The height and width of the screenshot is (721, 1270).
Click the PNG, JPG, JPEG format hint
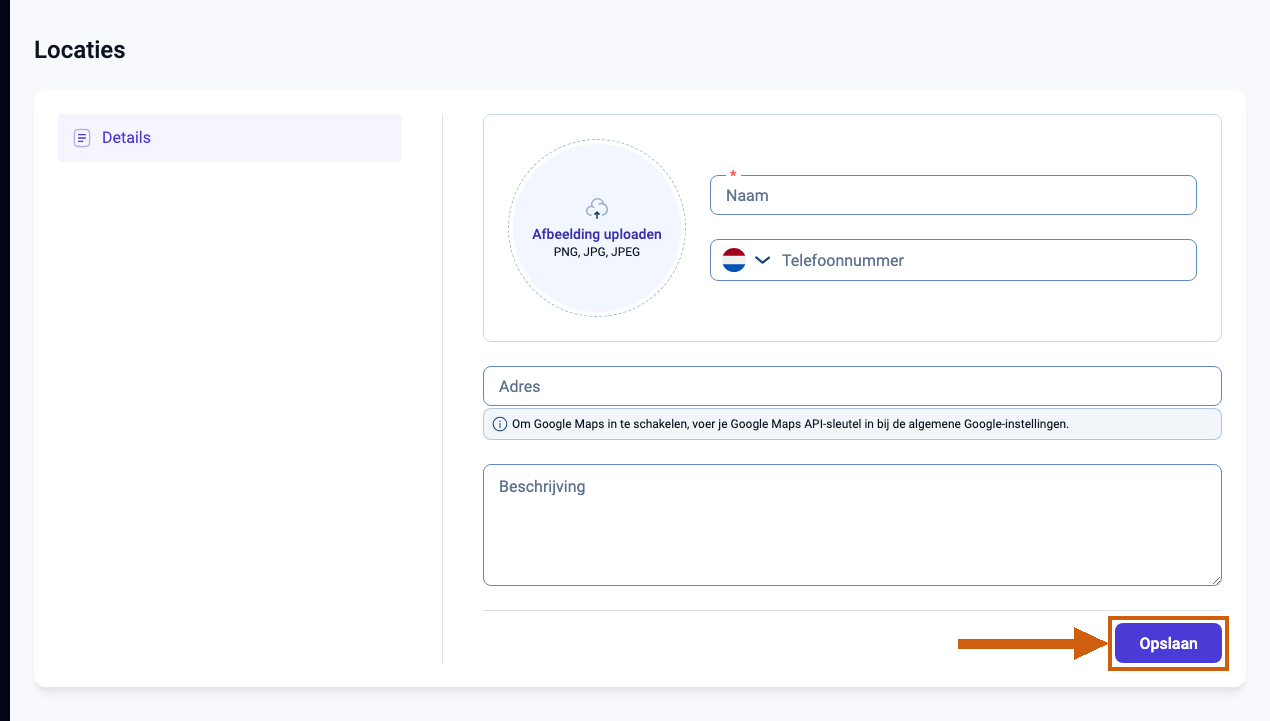pyautogui.click(x=597, y=252)
